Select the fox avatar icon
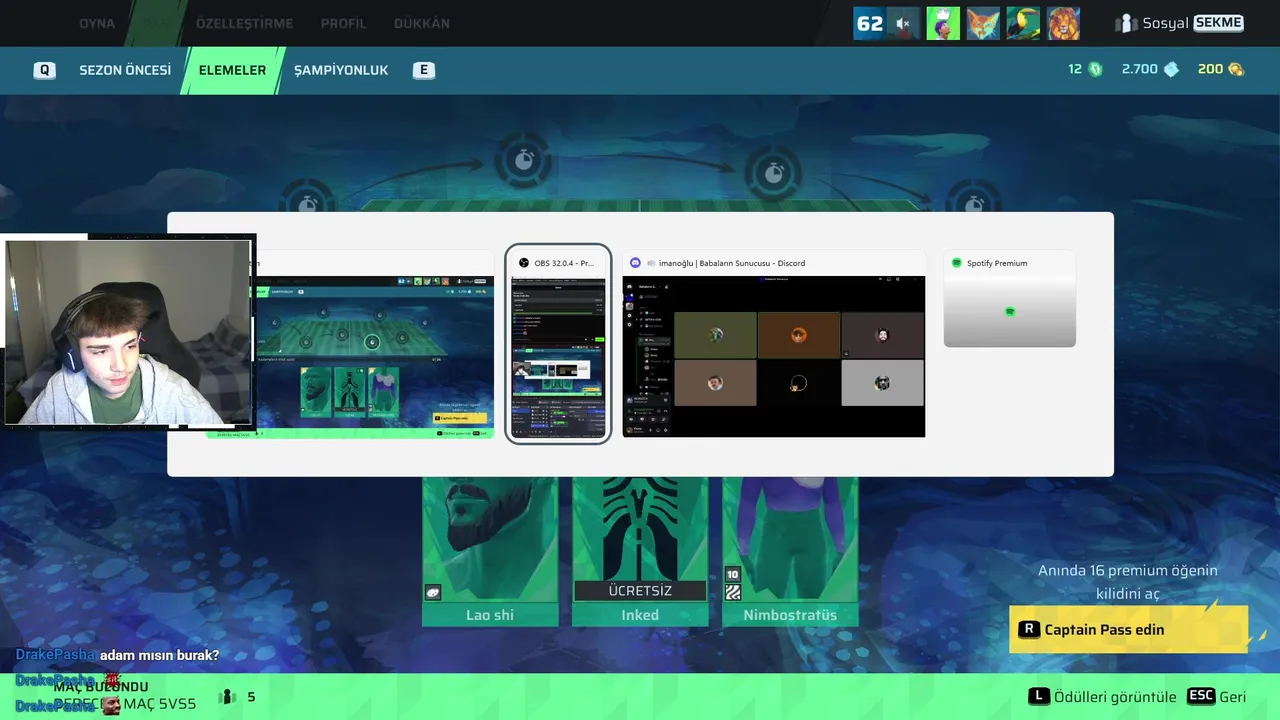Screen dimensions: 1280x720 coord(983,23)
